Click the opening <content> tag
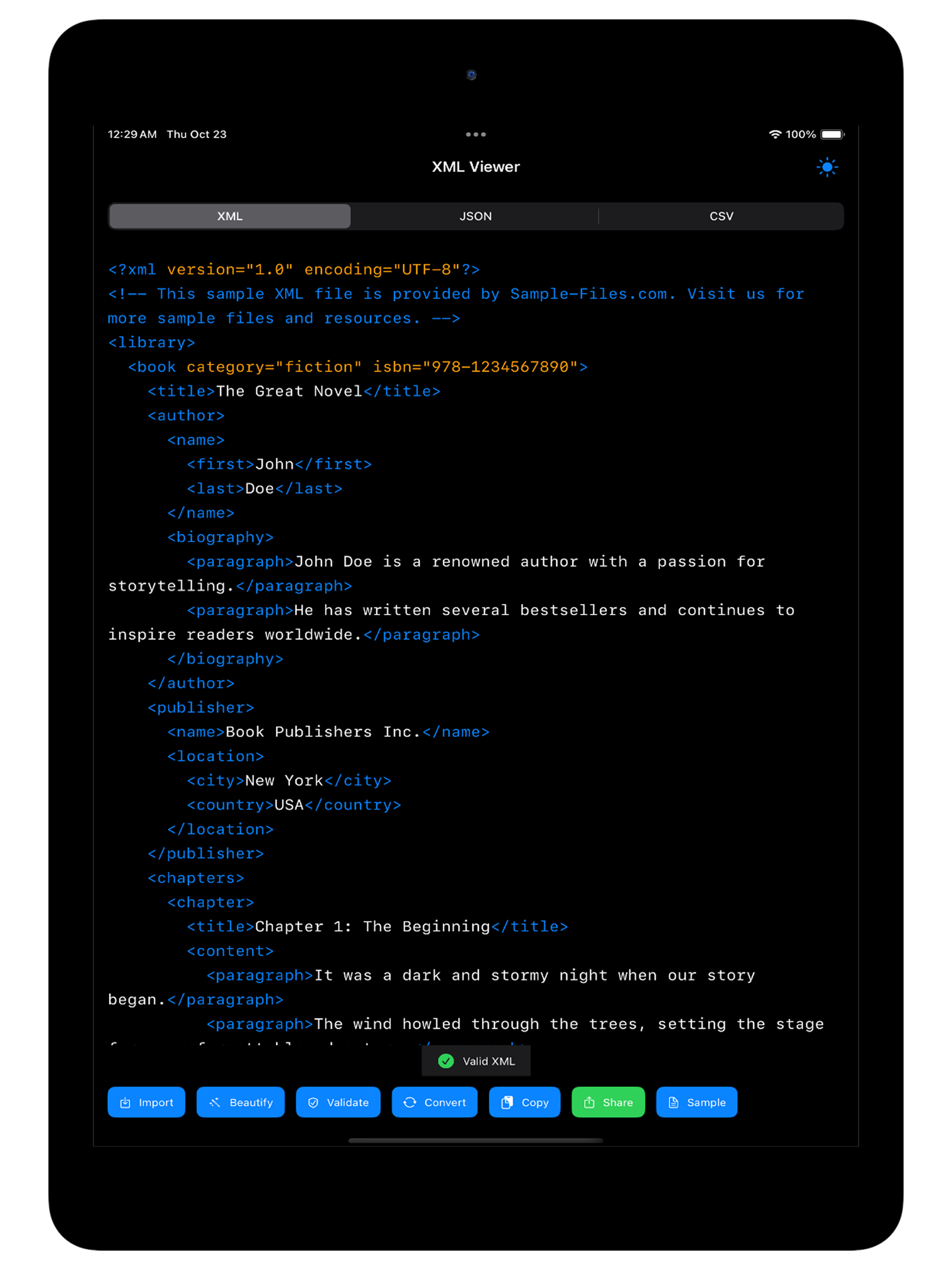This screenshot has height=1270, width=952. [230, 952]
